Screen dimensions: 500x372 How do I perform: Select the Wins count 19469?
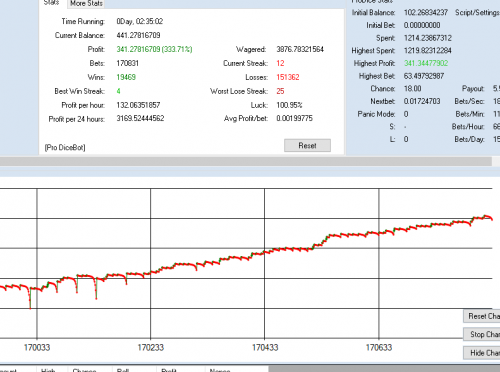pyautogui.click(x=126, y=77)
